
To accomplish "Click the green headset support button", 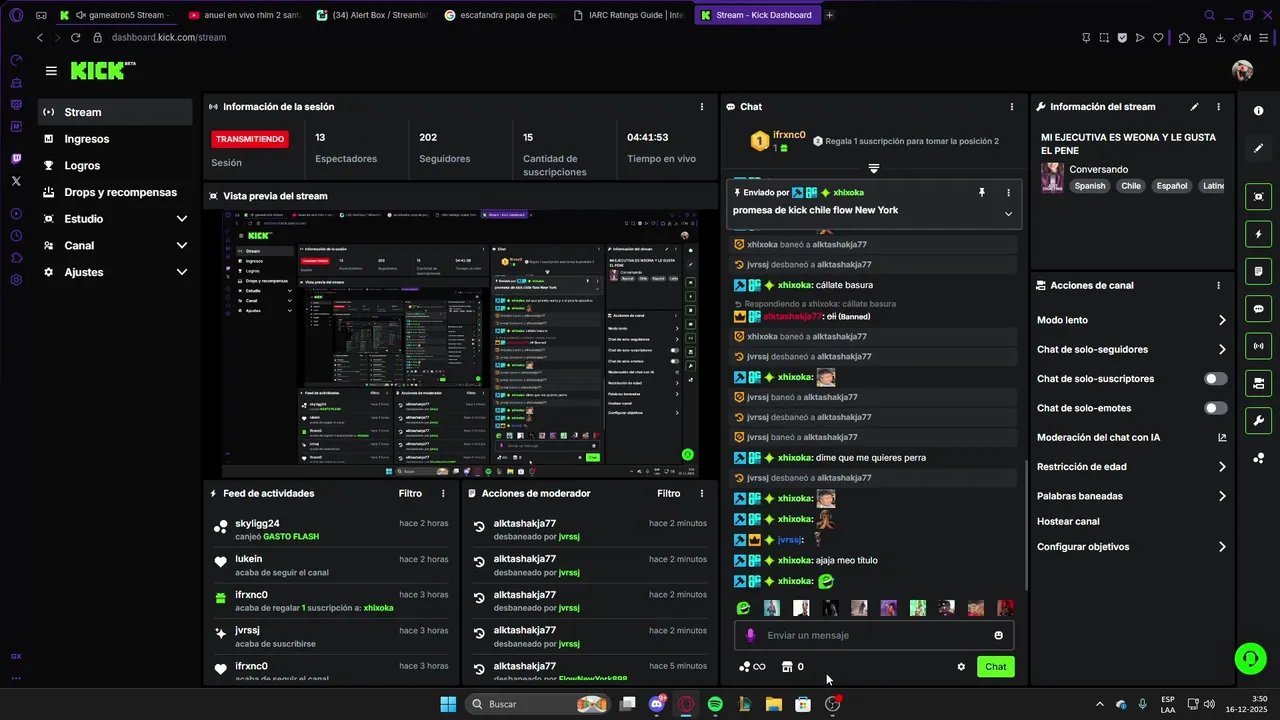I will pos(1250,658).
